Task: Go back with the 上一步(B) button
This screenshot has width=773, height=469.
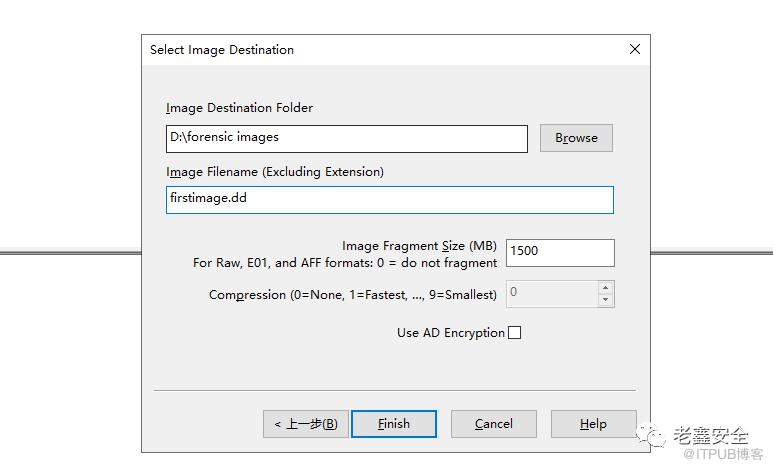Action: point(305,424)
